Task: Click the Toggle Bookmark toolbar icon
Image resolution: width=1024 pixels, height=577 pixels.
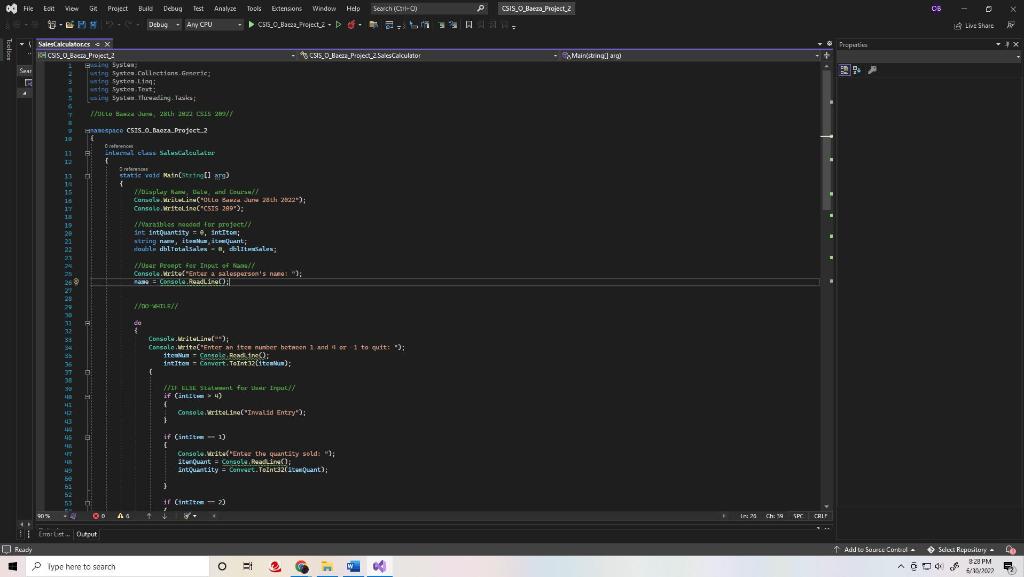Action: pos(470,27)
